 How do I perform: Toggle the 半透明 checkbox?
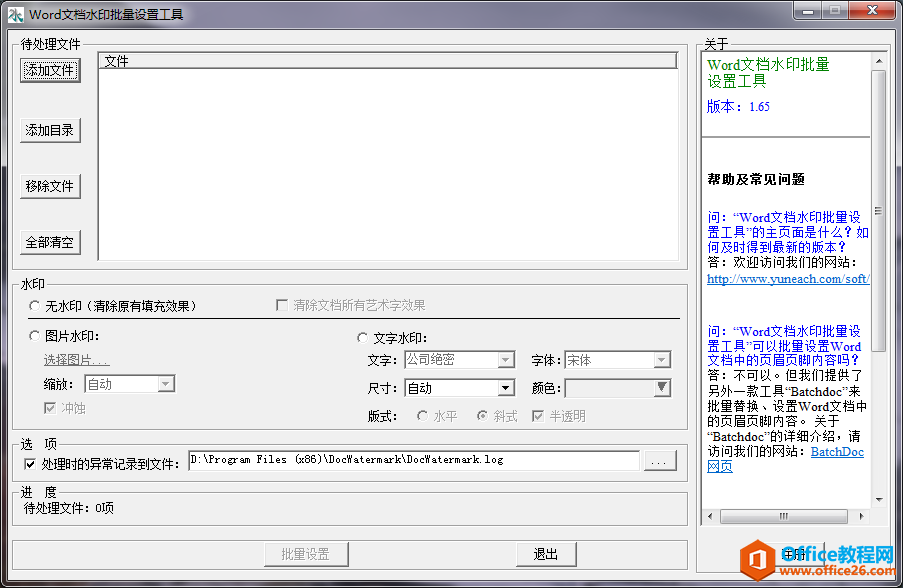coord(538,416)
